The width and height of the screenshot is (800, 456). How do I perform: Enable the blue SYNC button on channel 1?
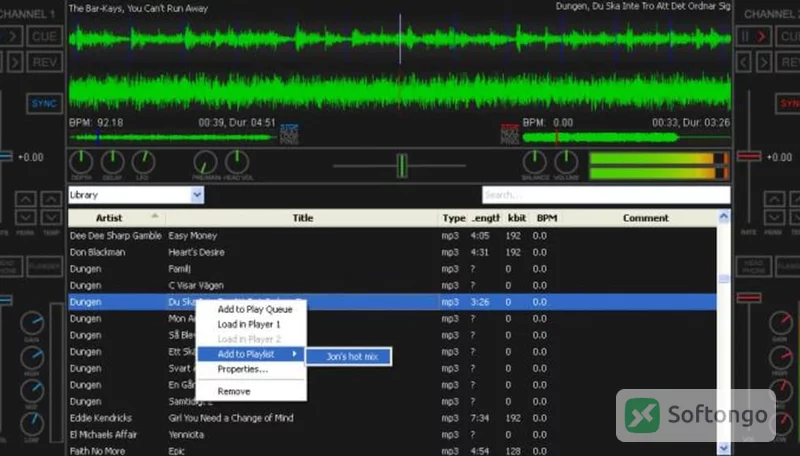click(44, 104)
